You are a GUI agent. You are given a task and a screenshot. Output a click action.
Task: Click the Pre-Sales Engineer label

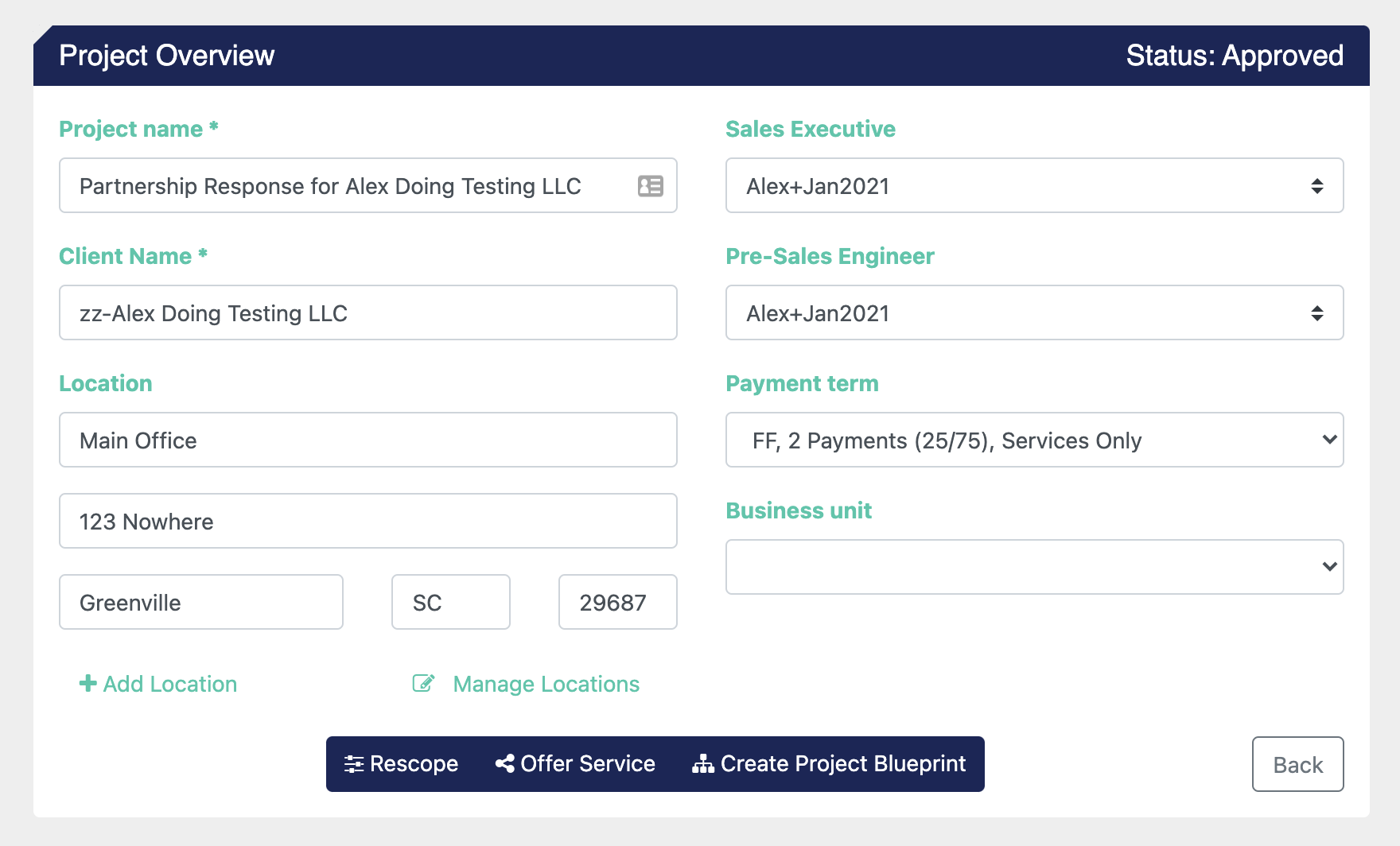click(x=830, y=256)
